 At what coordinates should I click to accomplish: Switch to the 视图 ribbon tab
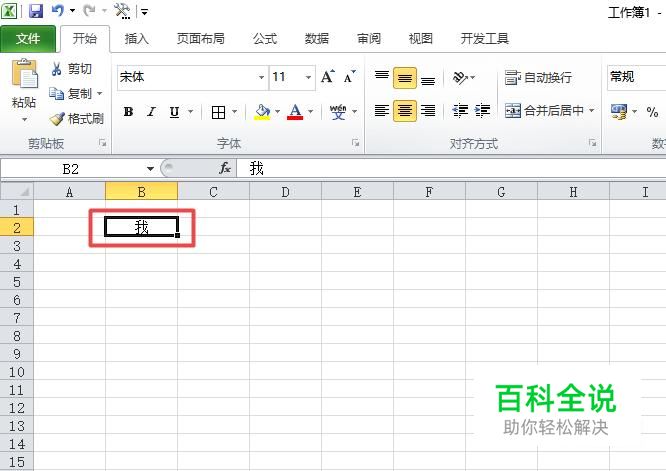pyautogui.click(x=420, y=39)
